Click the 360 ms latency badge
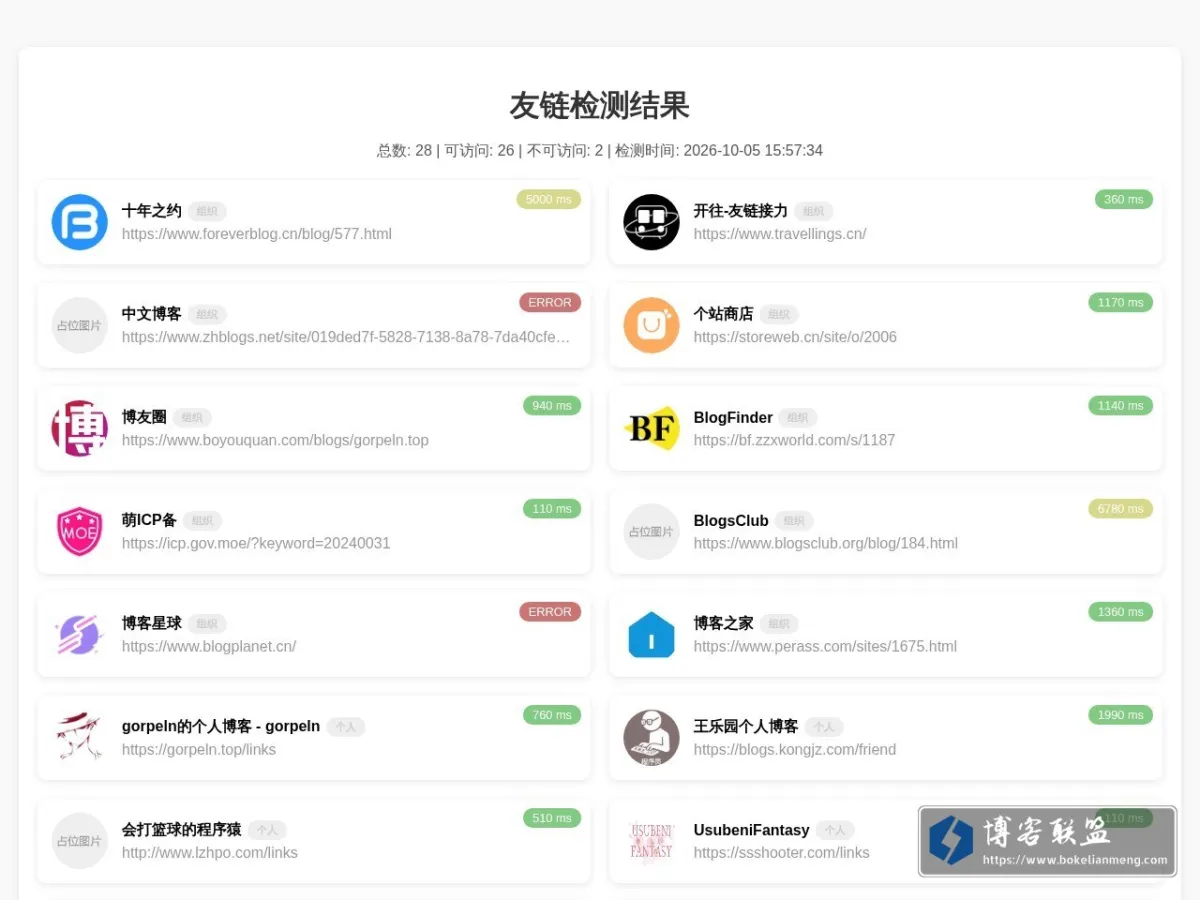The height and width of the screenshot is (900, 1200). click(x=1124, y=199)
